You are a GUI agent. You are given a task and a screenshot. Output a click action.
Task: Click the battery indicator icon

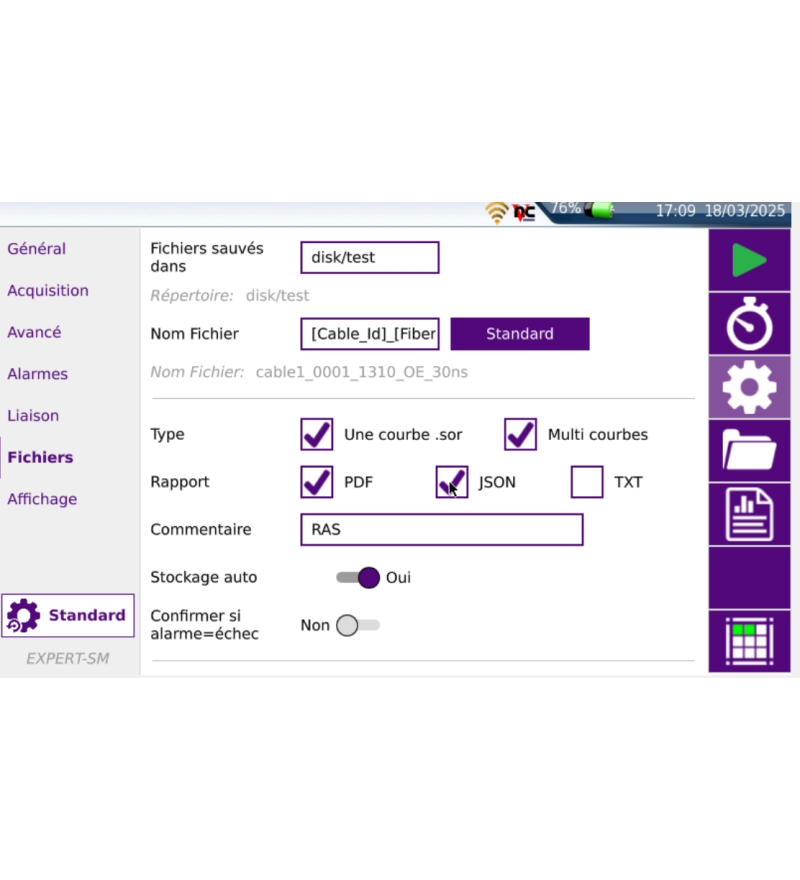(601, 211)
